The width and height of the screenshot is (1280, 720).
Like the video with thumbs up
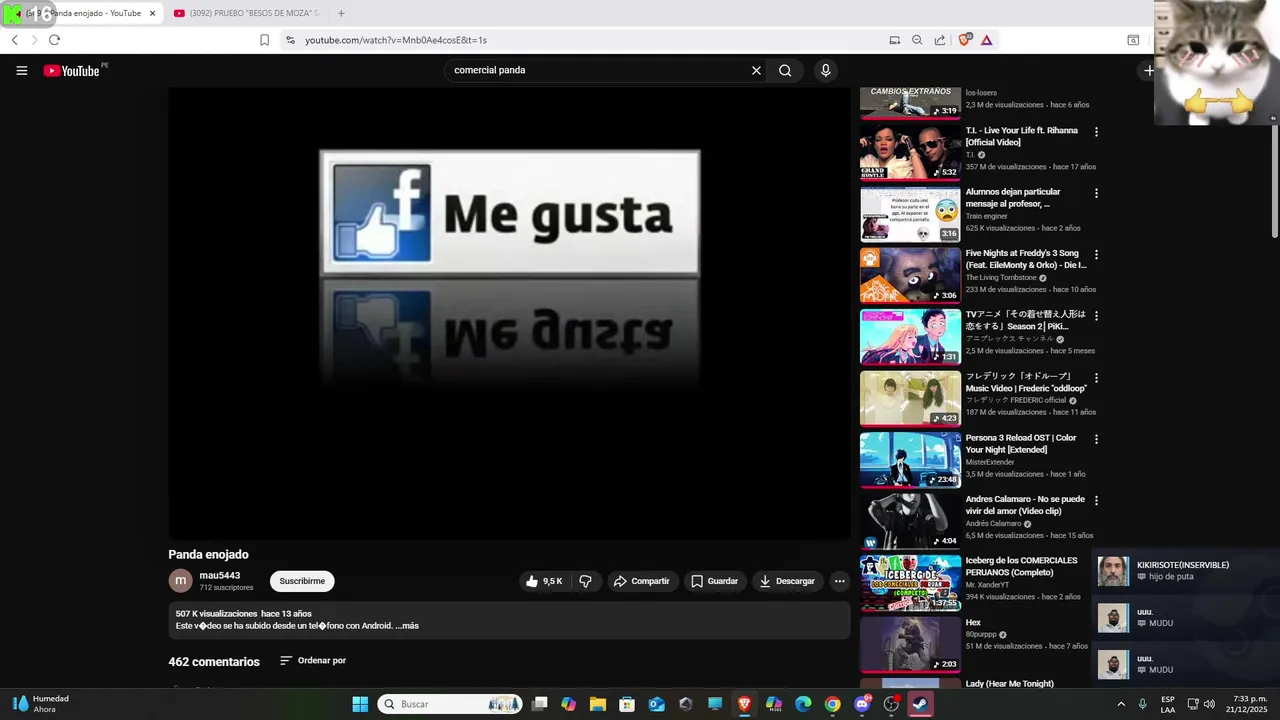[x=544, y=581]
